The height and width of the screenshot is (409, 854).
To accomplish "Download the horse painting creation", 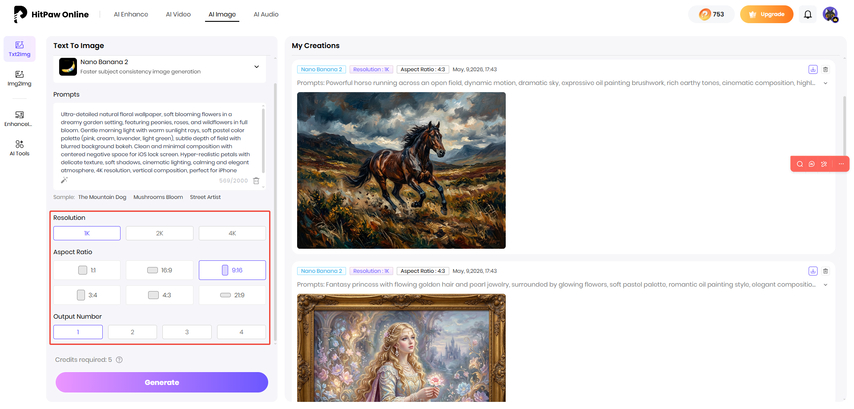I will (813, 69).
